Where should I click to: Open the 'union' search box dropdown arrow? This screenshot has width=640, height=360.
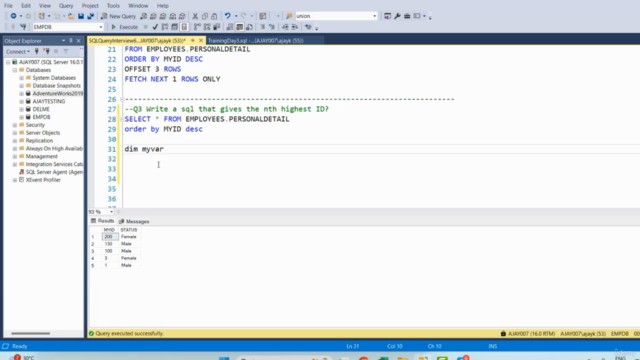(x=374, y=16)
